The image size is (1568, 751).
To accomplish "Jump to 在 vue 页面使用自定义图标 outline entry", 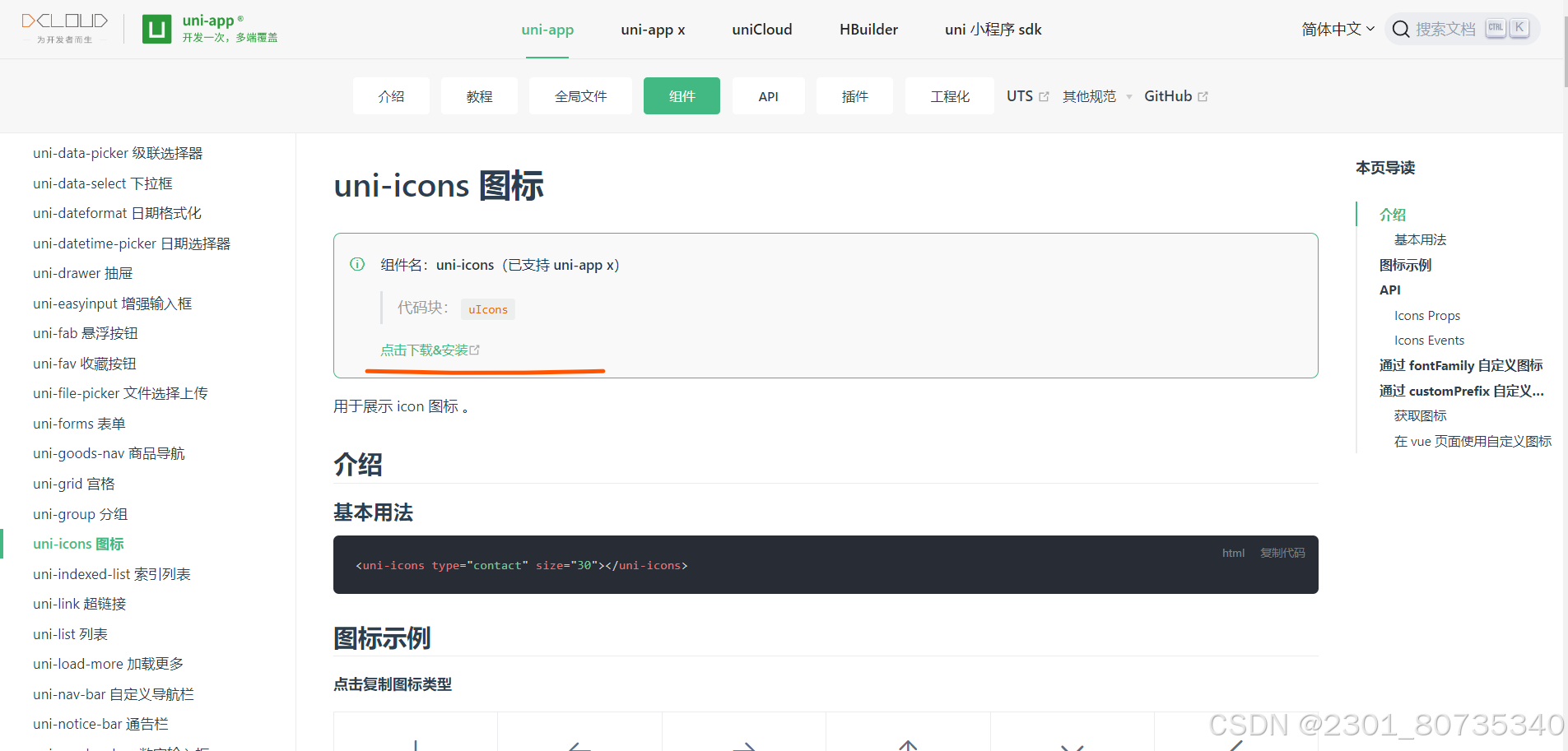I will 1473,441.
